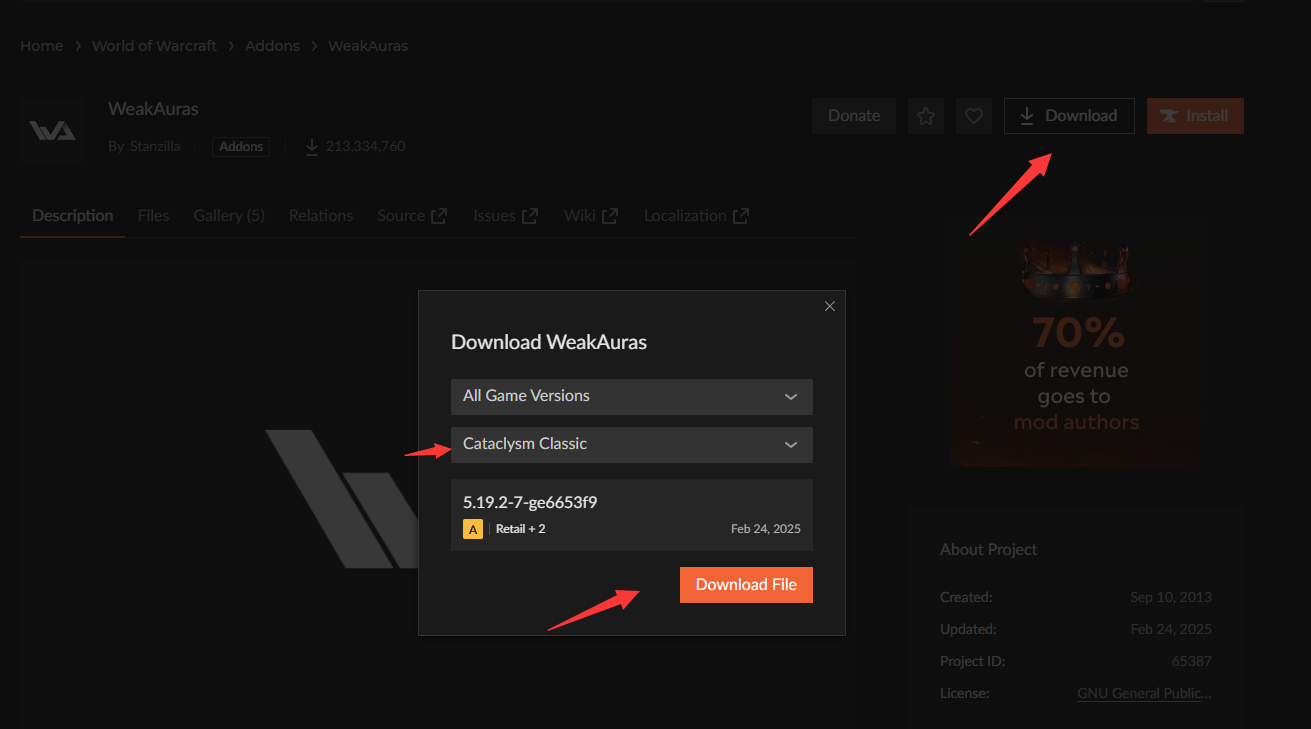Open the Wiki external link
Image resolution: width=1311 pixels, height=729 pixels.
(x=591, y=216)
